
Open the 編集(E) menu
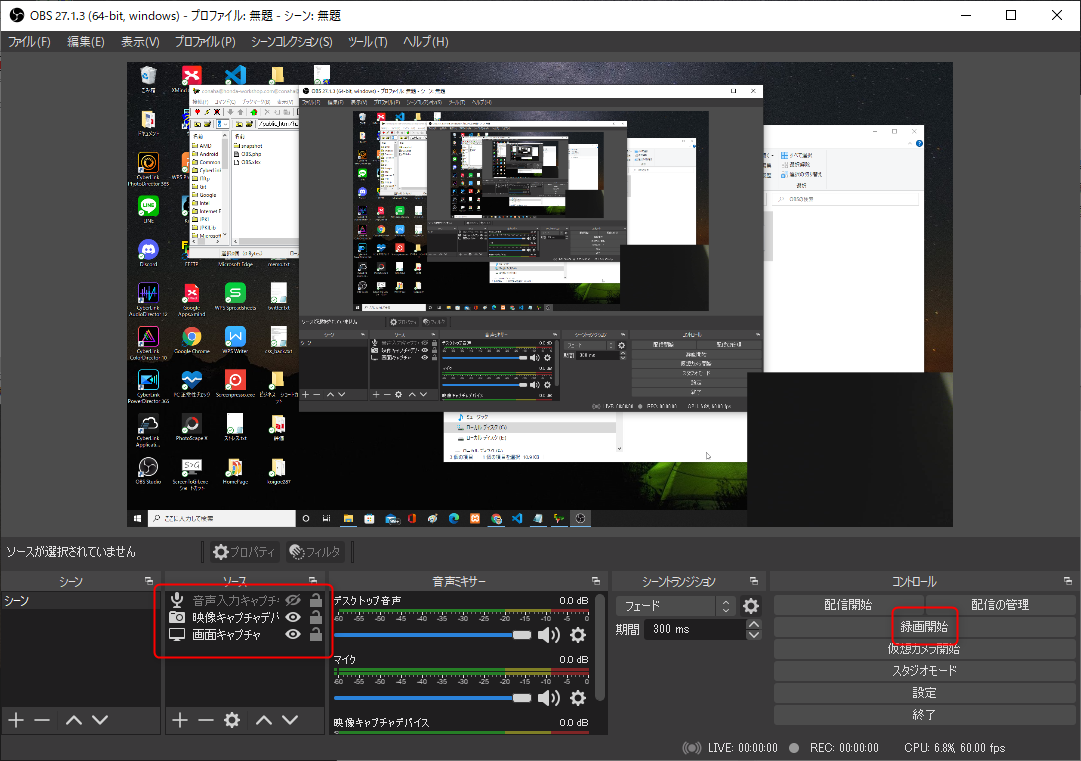[85, 41]
